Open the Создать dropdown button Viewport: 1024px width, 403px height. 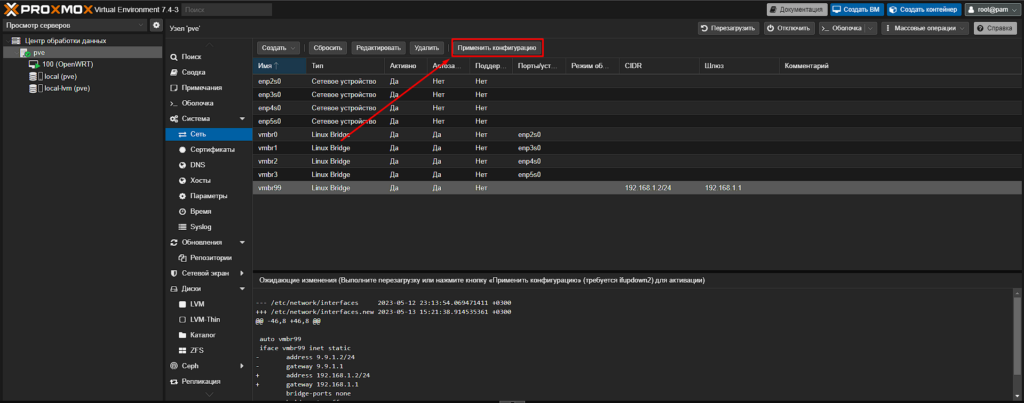click(x=279, y=48)
